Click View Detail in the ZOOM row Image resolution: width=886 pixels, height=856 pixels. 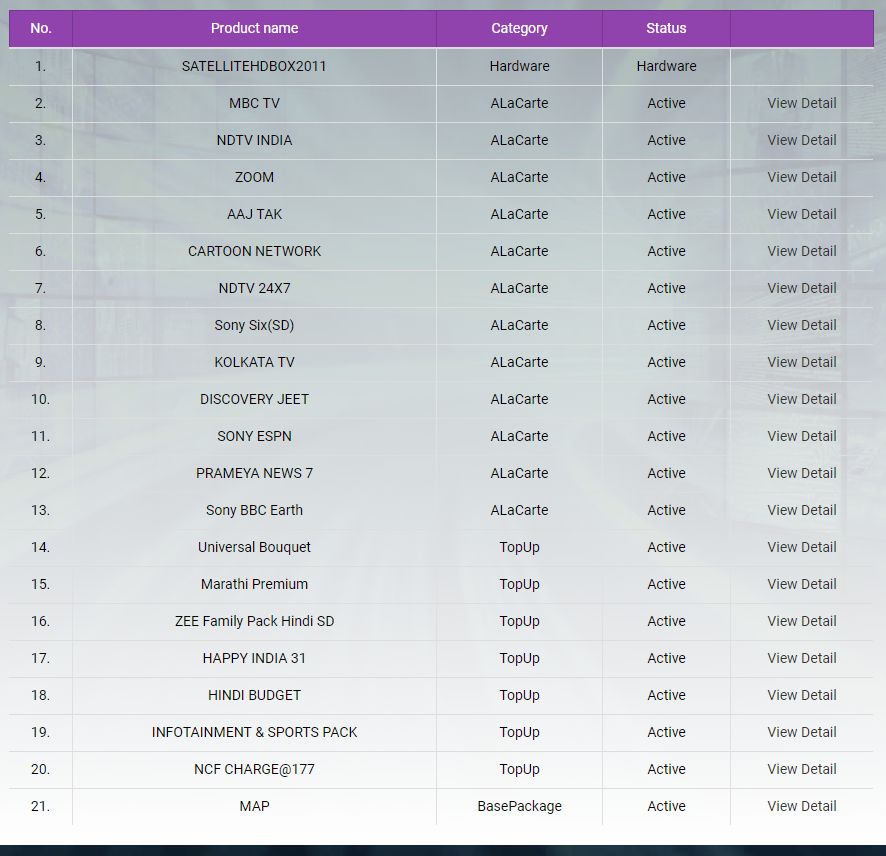tap(801, 177)
